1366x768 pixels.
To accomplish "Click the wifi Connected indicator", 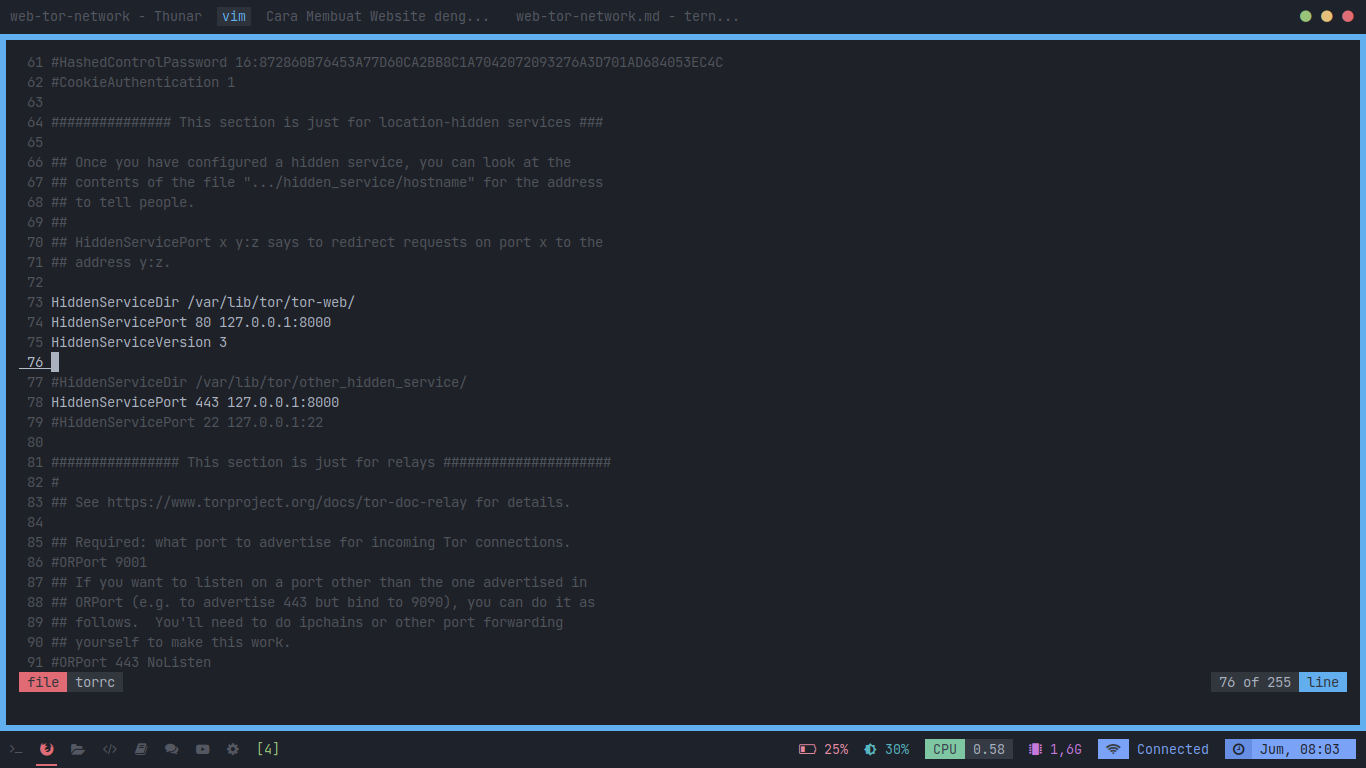I will [1153, 749].
